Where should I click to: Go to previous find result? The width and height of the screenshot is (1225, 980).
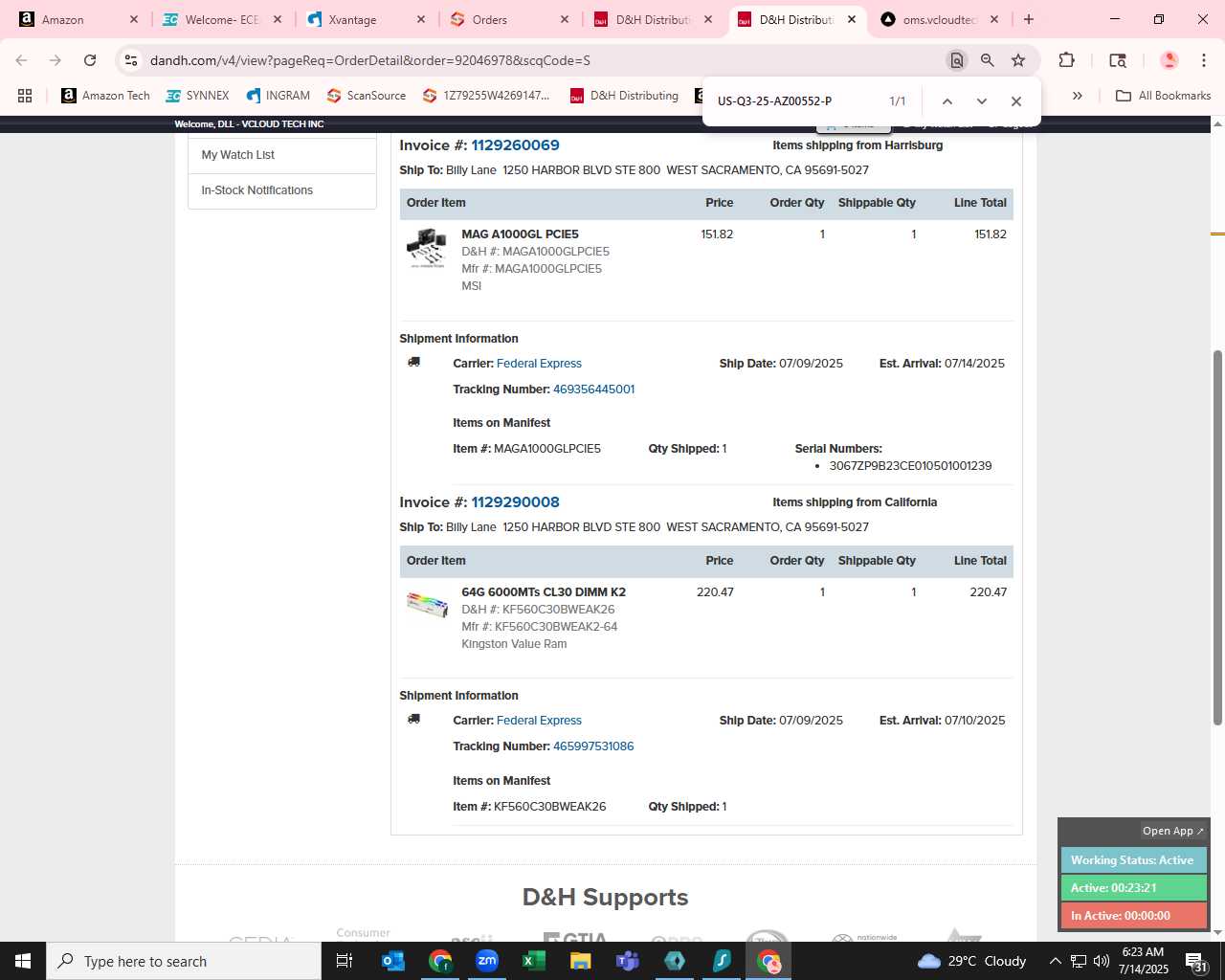pyautogui.click(x=947, y=101)
